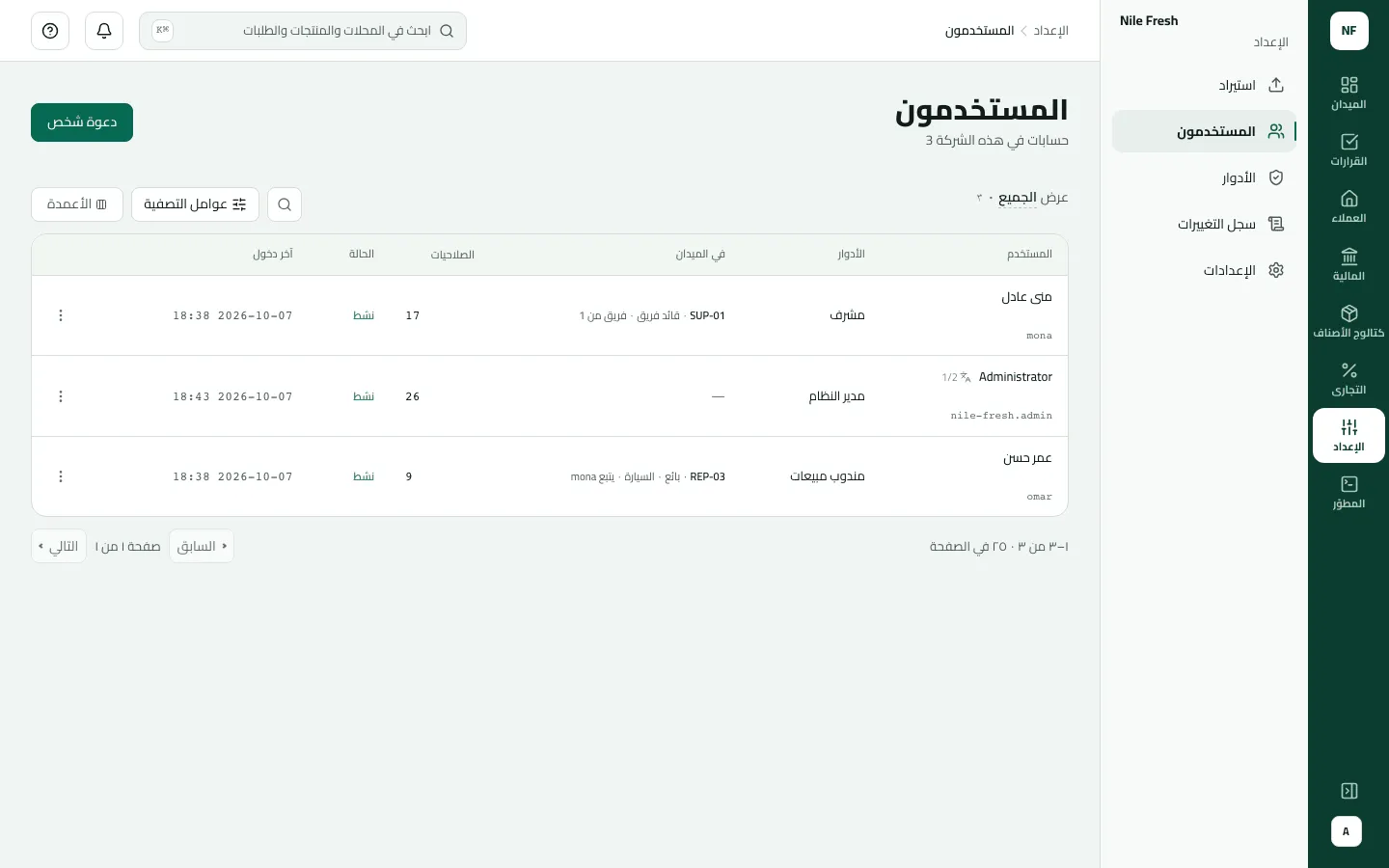Click role cell مدير النظام
Image resolution: width=1389 pixels, height=868 pixels.
[x=836, y=396]
